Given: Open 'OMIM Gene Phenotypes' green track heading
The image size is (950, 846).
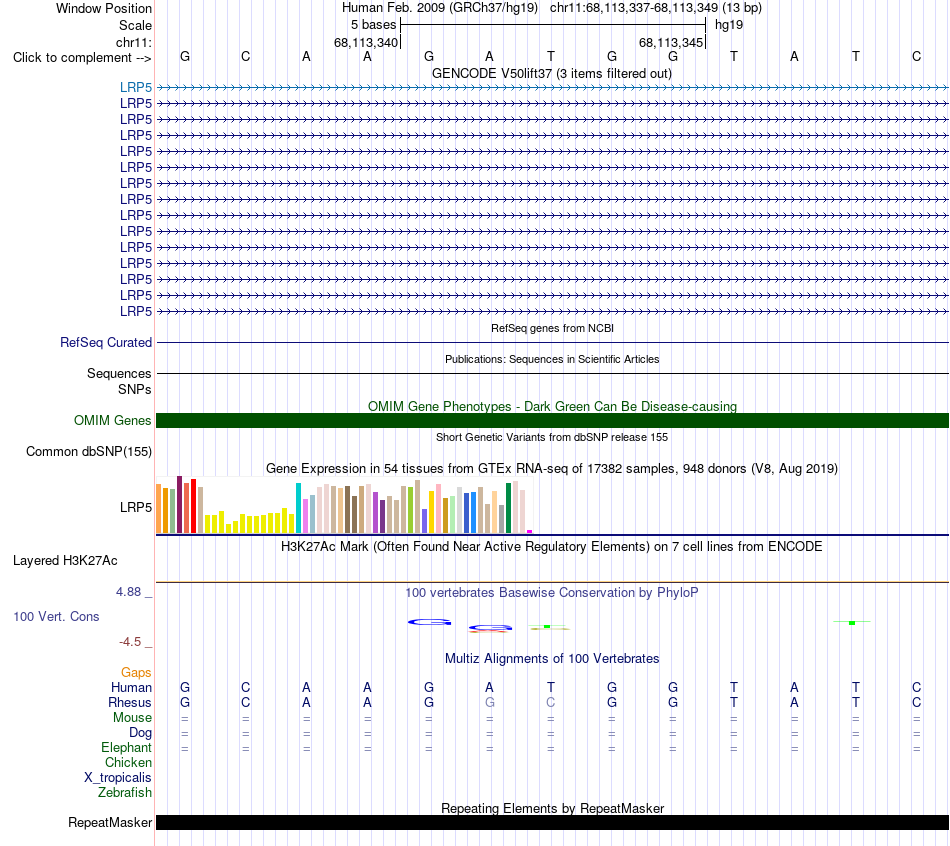Looking at the screenshot, I should click(x=552, y=406).
